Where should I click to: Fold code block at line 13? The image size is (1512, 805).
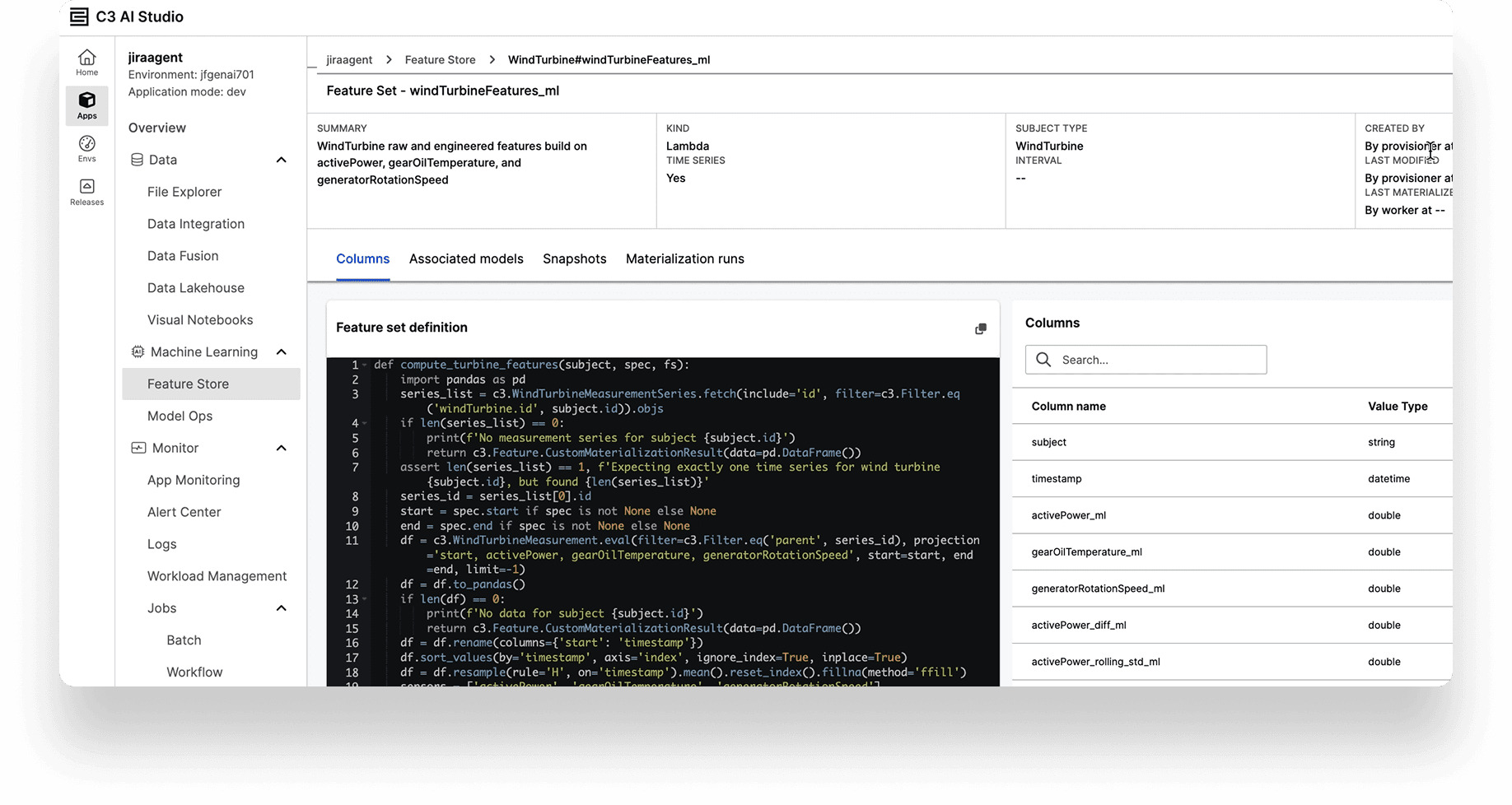364,598
